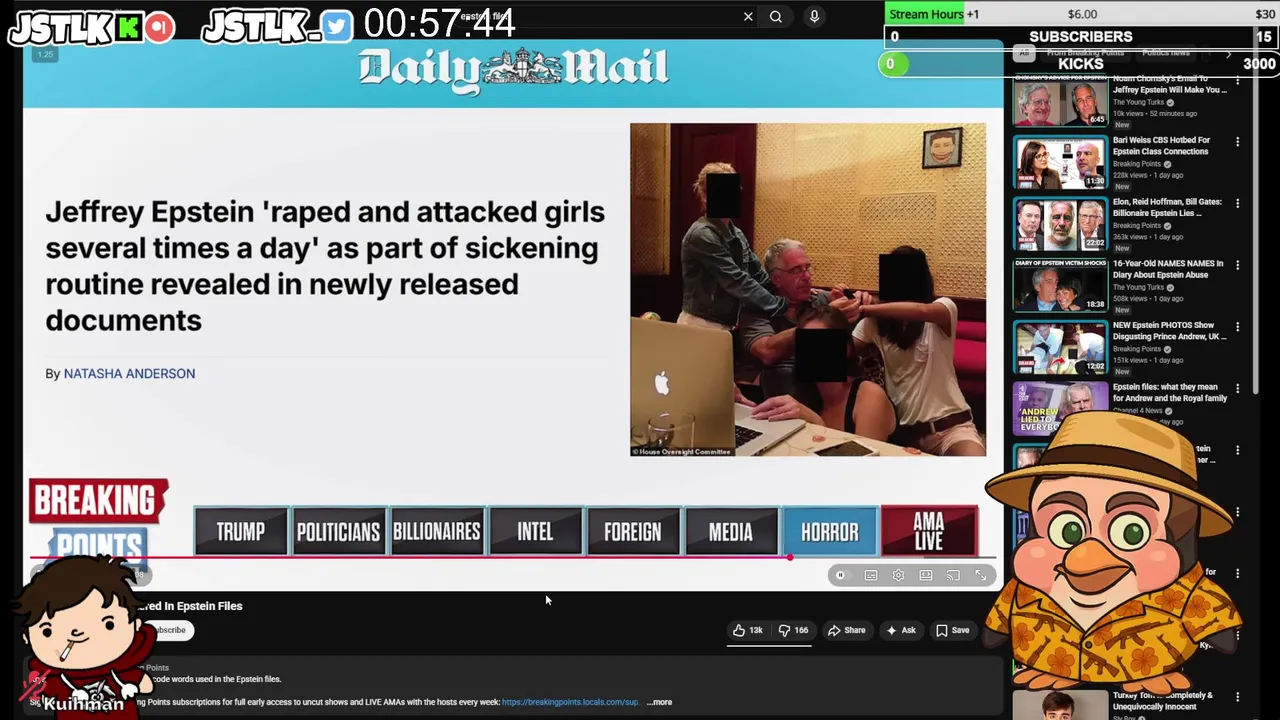Open NEW Epstein PHOTOS Show video title
Screen dimensions: 1280x720
pyautogui.click(x=1169, y=331)
